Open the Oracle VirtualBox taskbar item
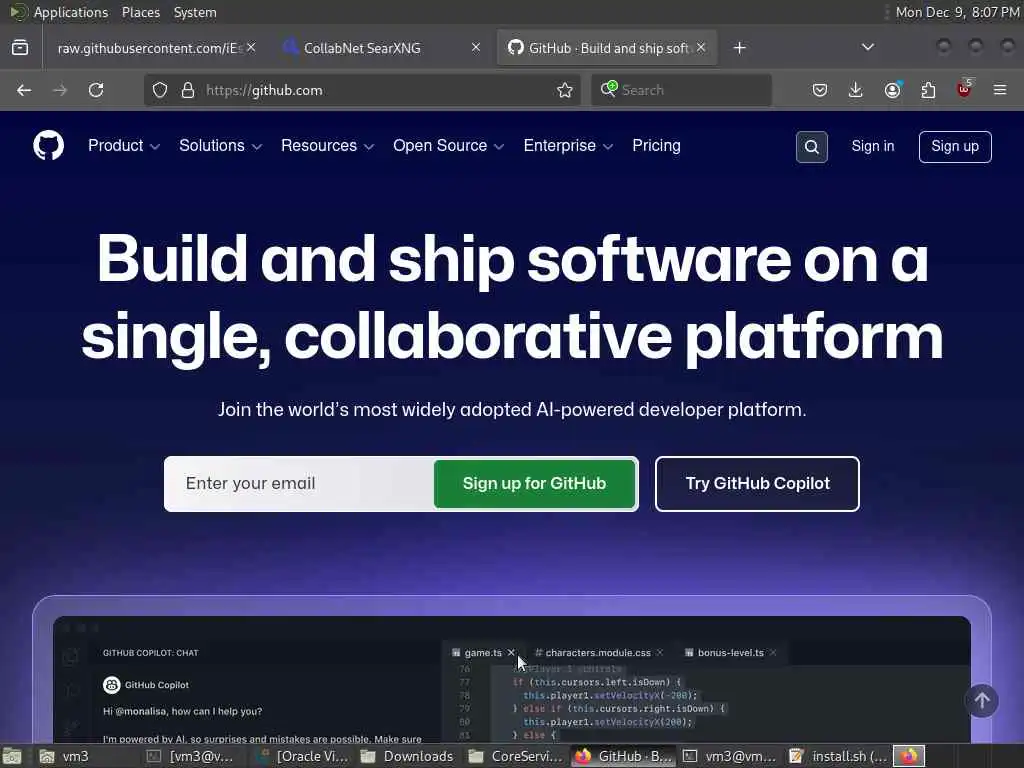This screenshot has width=1024, height=768. pyautogui.click(x=303, y=756)
